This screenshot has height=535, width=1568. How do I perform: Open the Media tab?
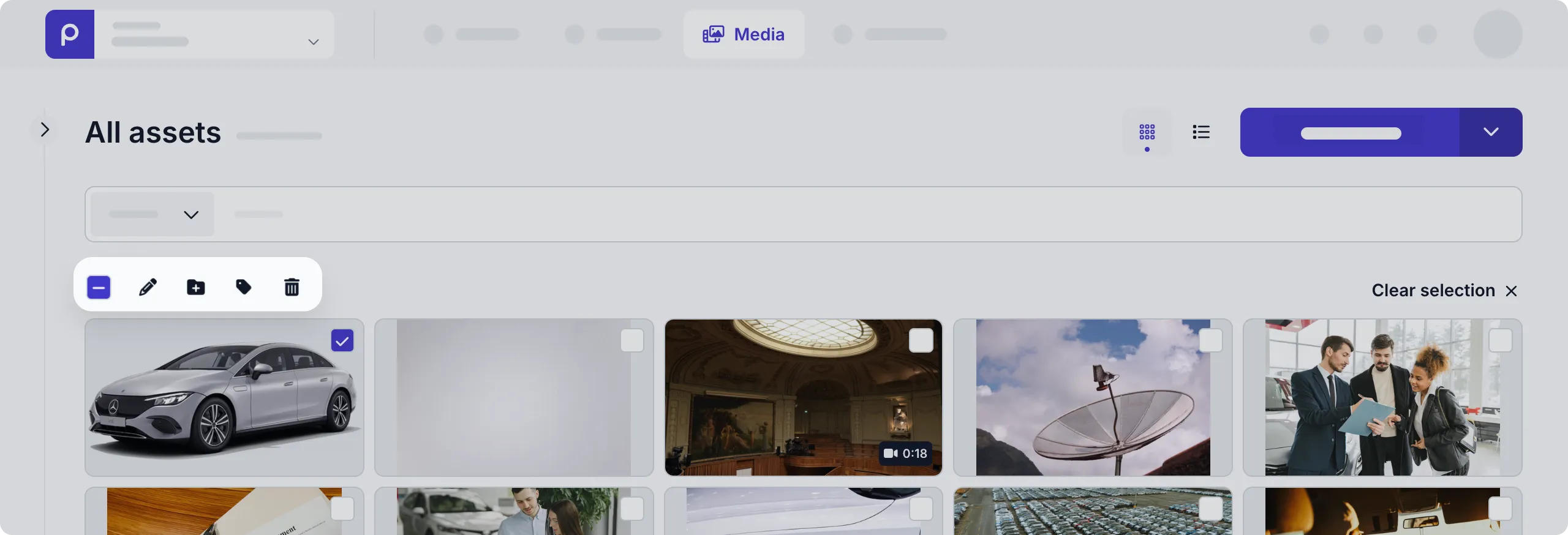click(744, 34)
